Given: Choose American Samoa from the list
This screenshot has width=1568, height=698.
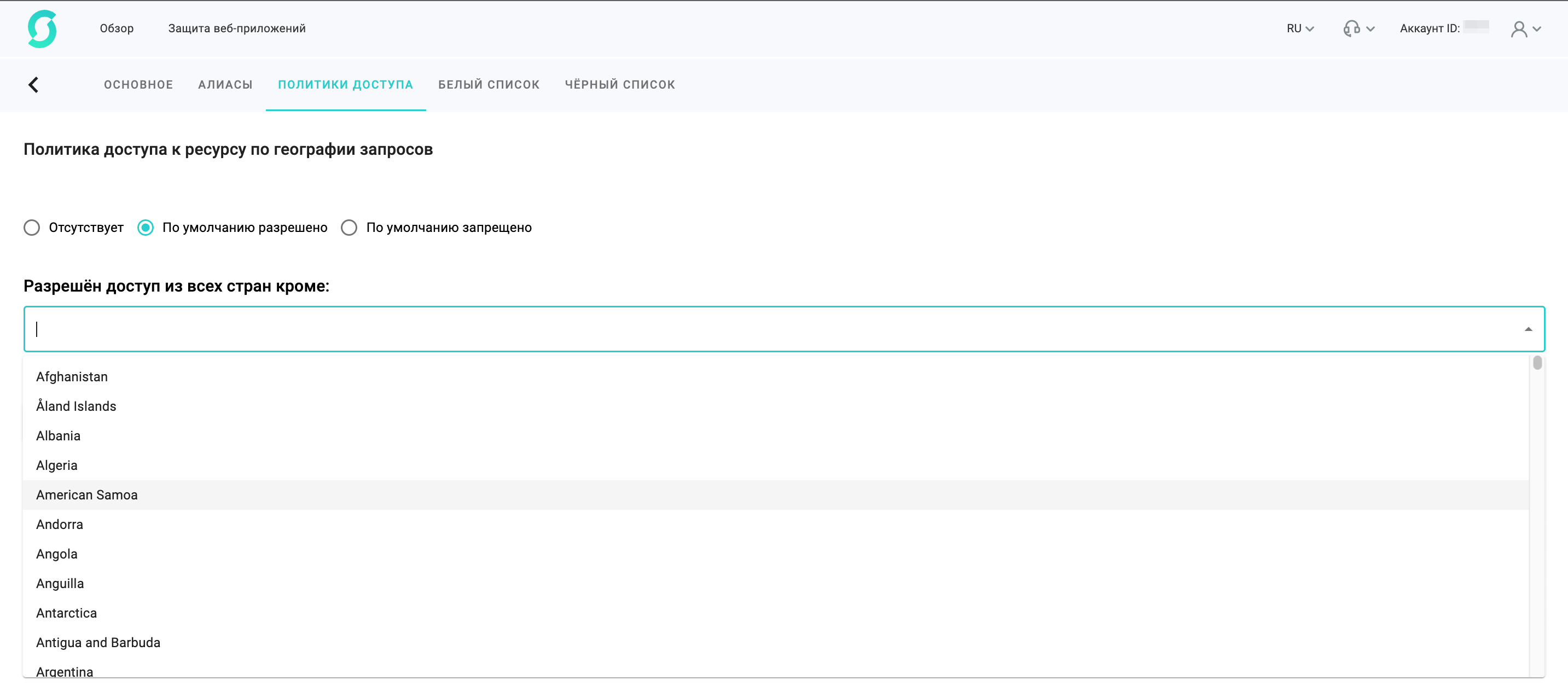Looking at the screenshot, I should [87, 495].
